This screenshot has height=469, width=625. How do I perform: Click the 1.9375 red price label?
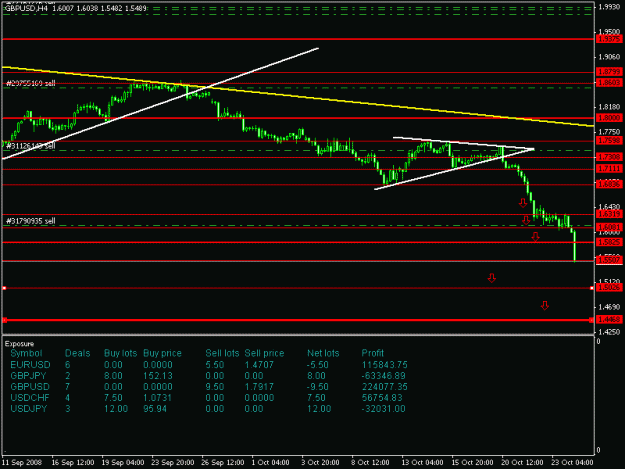[x=610, y=39]
